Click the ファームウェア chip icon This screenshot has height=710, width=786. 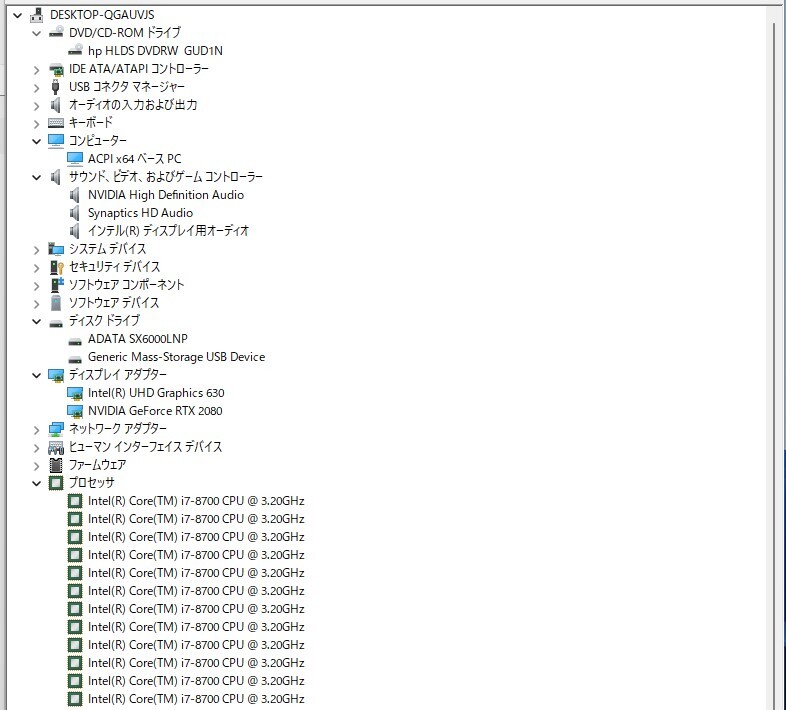click(x=56, y=465)
